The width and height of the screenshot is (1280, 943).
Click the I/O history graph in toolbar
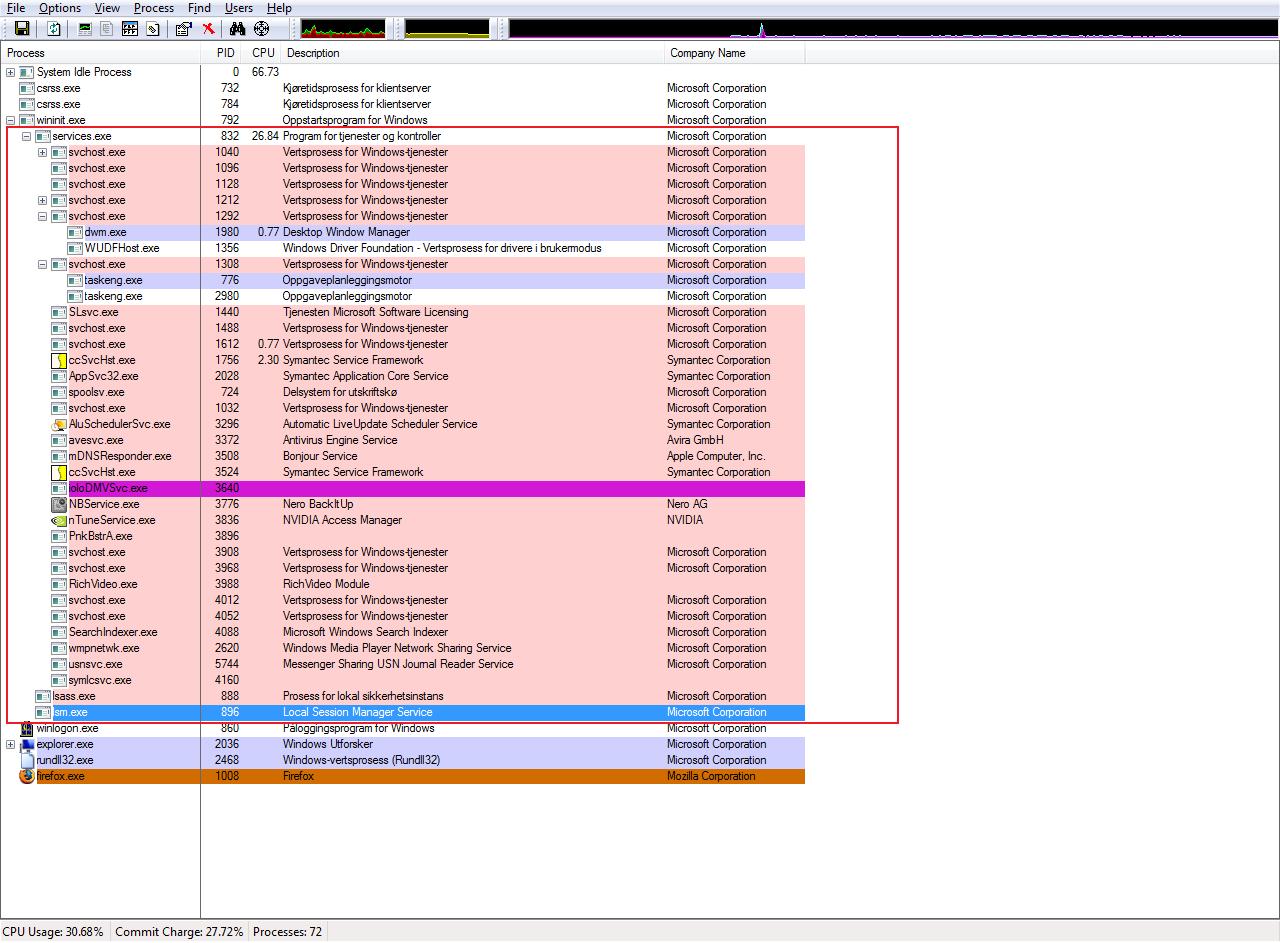tap(893, 29)
